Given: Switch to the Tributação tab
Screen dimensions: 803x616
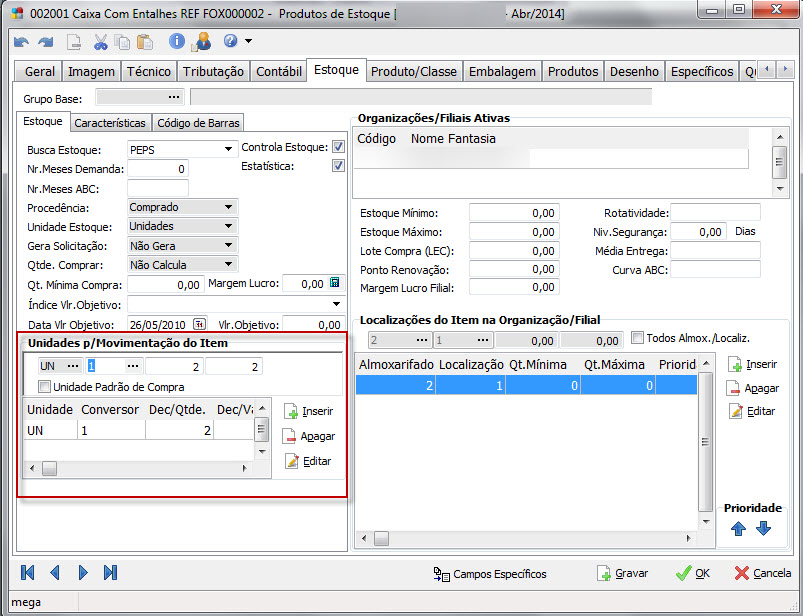Looking at the screenshot, I should [213, 72].
